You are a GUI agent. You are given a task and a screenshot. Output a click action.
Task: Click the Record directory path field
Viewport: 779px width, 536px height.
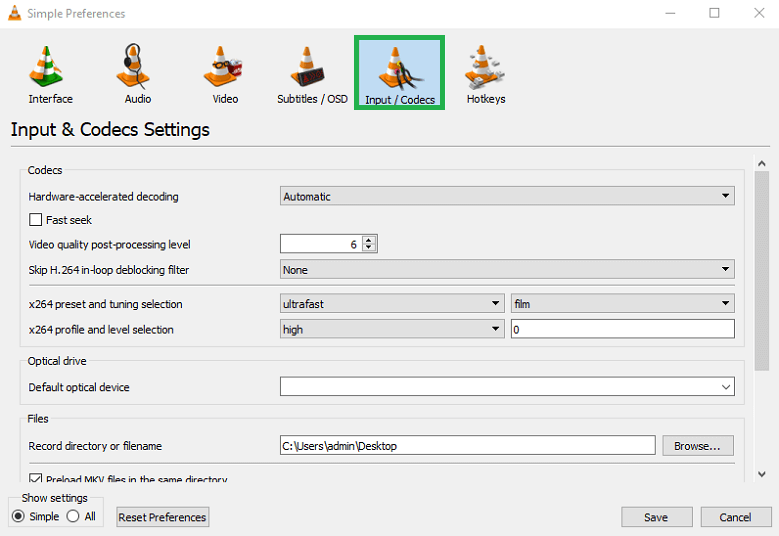(467, 445)
